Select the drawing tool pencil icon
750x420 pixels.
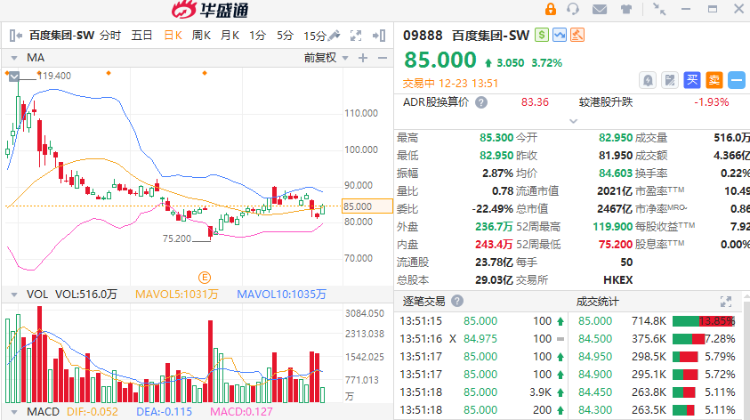click(334, 35)
